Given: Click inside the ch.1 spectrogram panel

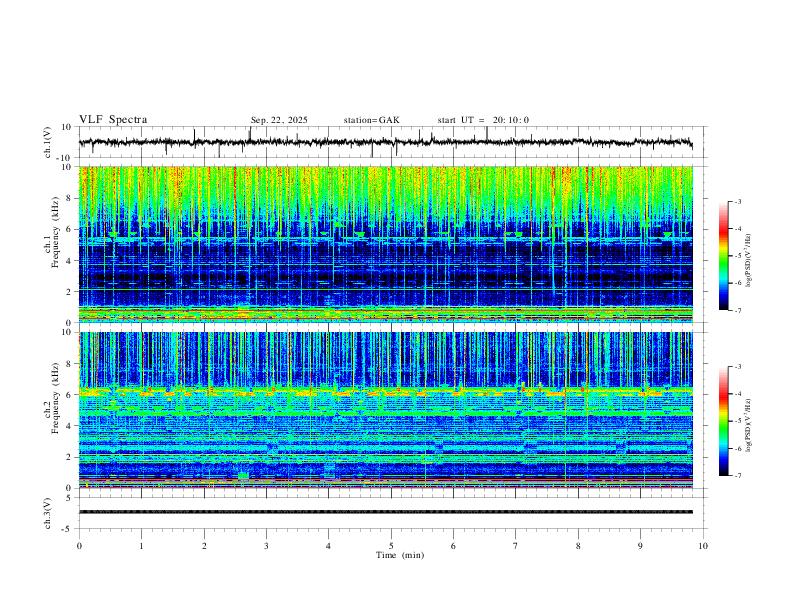Looking at the screenshot, I should 385,244.
